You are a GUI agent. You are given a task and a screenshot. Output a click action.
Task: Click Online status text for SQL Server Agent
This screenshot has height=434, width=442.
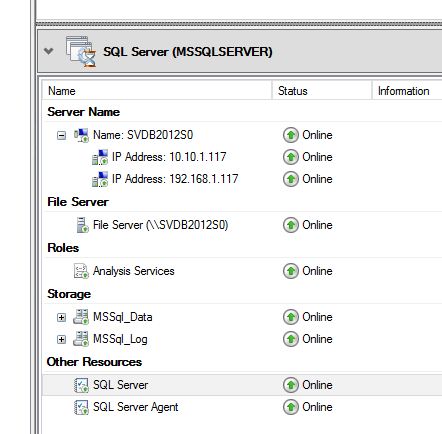coord(317,407)
